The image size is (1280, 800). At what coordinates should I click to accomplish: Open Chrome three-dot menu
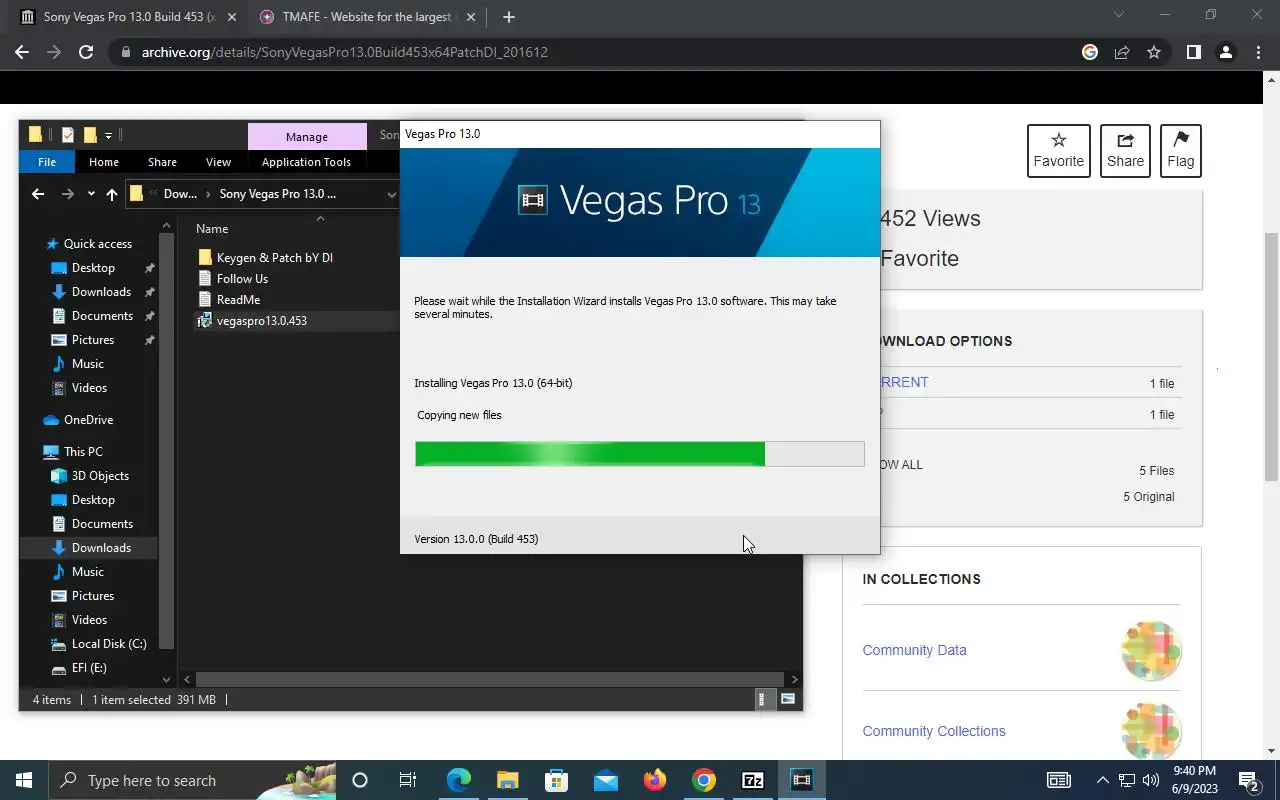coord(1257,52)
